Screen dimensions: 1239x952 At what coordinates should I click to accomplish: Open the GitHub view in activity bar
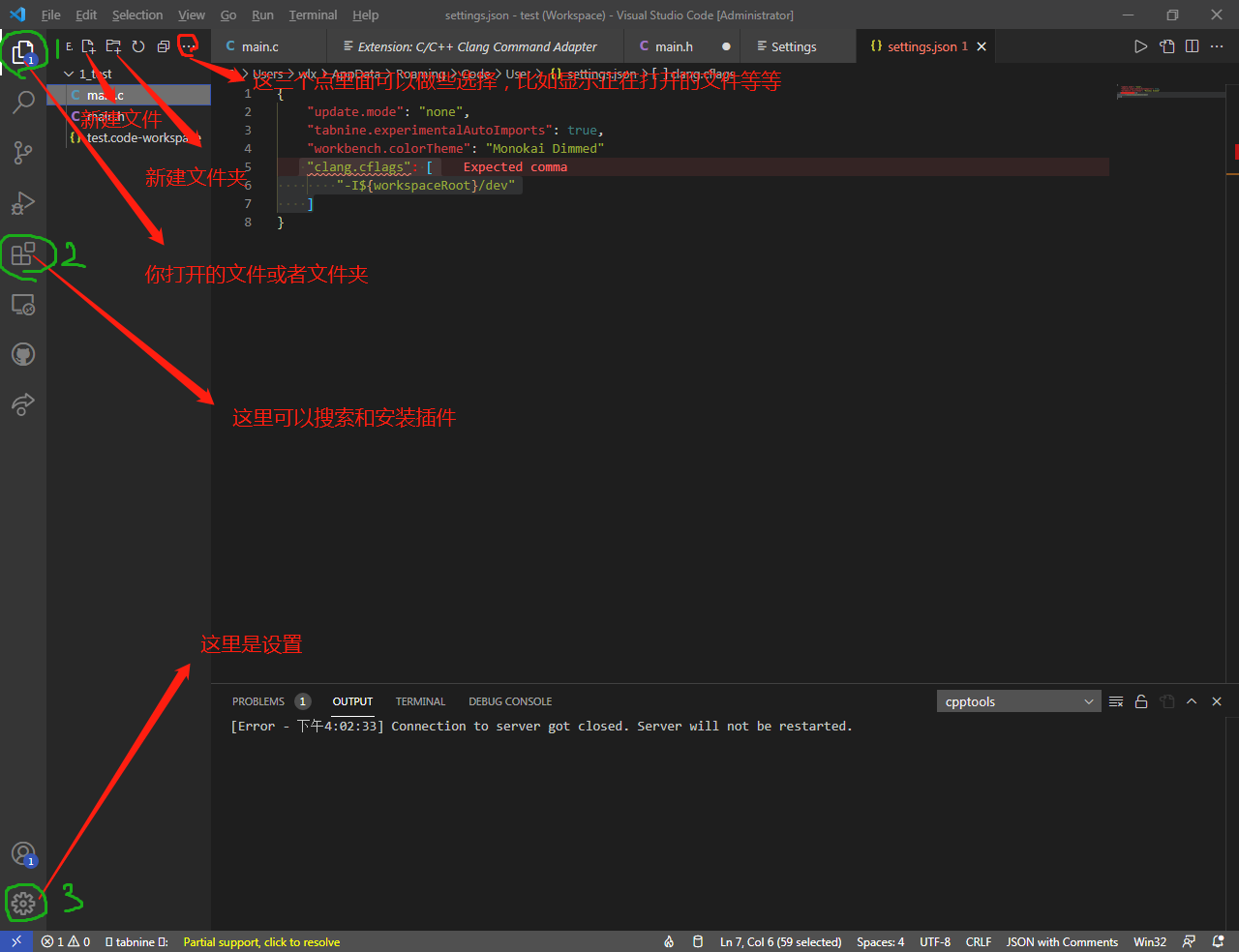coord(23,354)
